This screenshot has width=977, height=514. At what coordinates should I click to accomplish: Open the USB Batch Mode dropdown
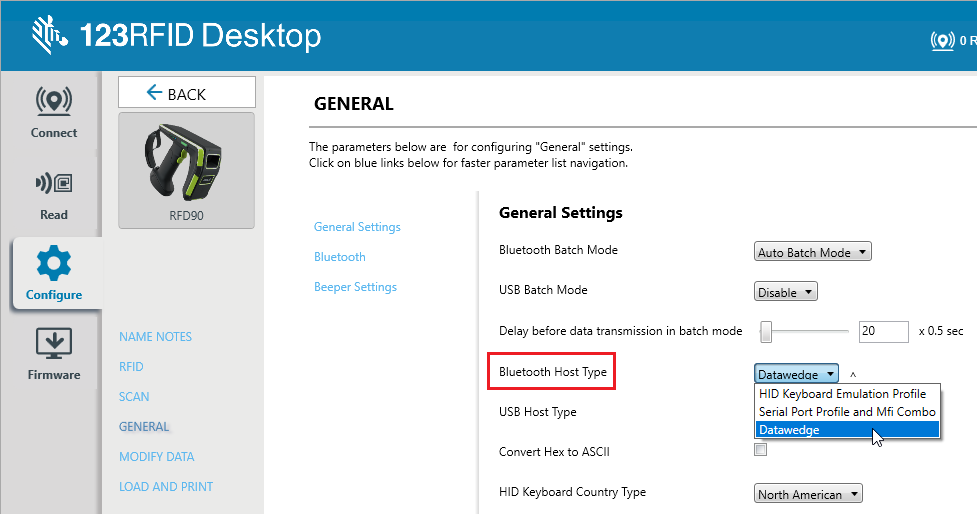point(786,292)
